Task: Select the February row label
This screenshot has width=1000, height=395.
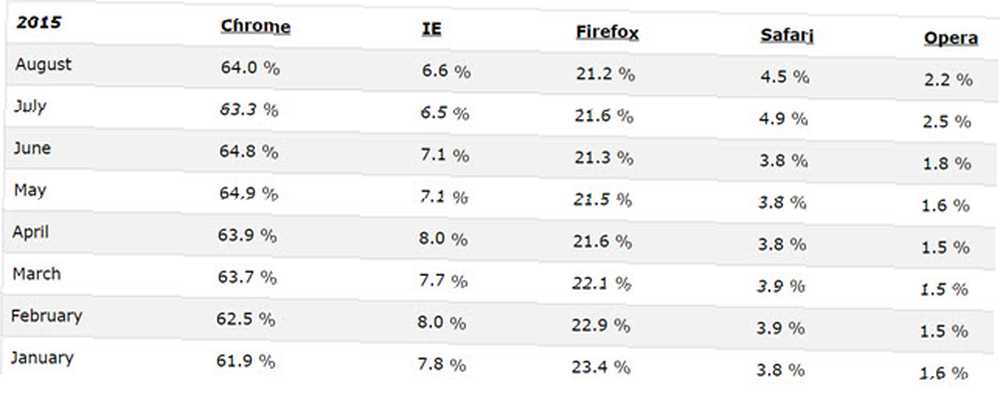Action: click(47, 316)
